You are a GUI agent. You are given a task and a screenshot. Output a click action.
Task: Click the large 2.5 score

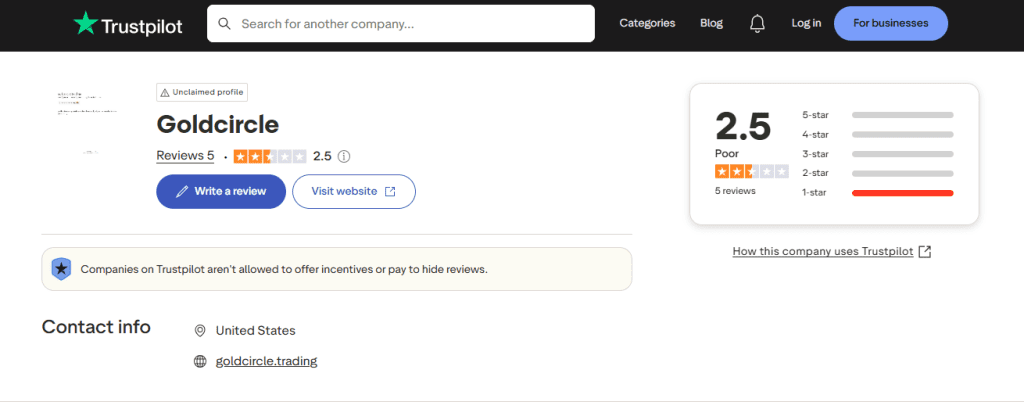pyautogui.click(x=743, y=126)
